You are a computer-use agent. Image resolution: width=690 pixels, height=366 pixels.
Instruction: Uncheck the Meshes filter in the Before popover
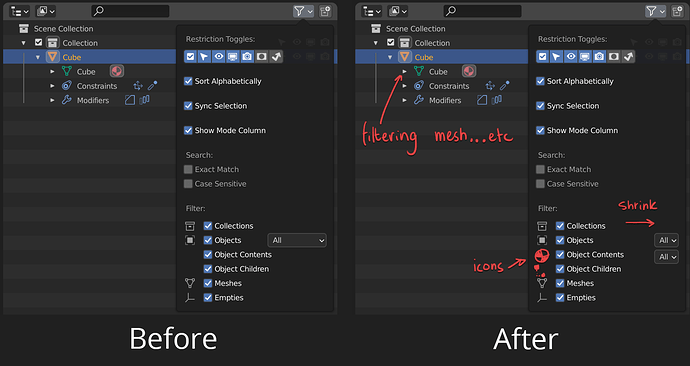click(x=208, y=283)
